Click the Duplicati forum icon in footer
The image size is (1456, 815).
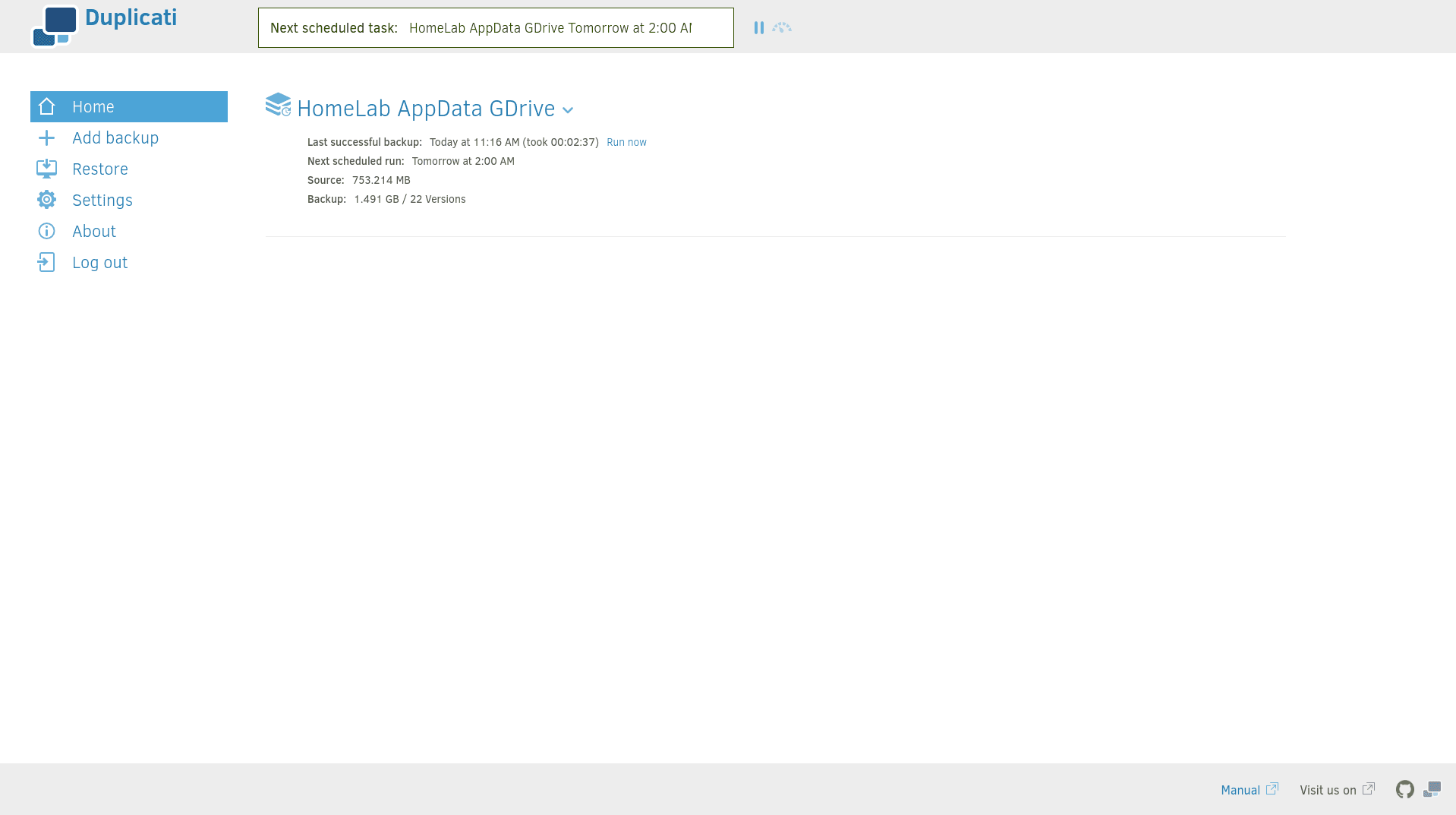(1432, 790)
